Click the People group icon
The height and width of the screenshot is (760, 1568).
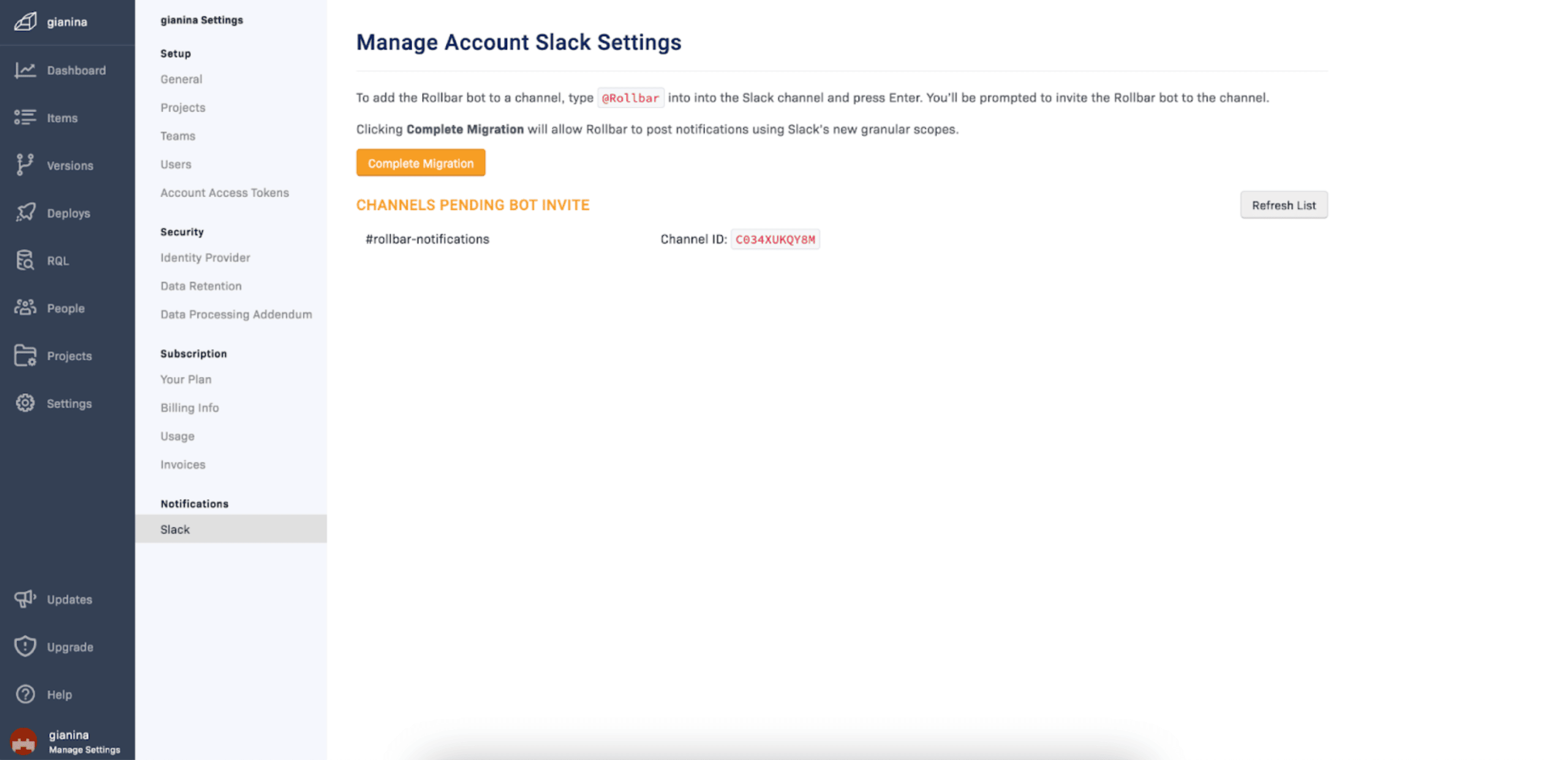[x=25, y=307]
